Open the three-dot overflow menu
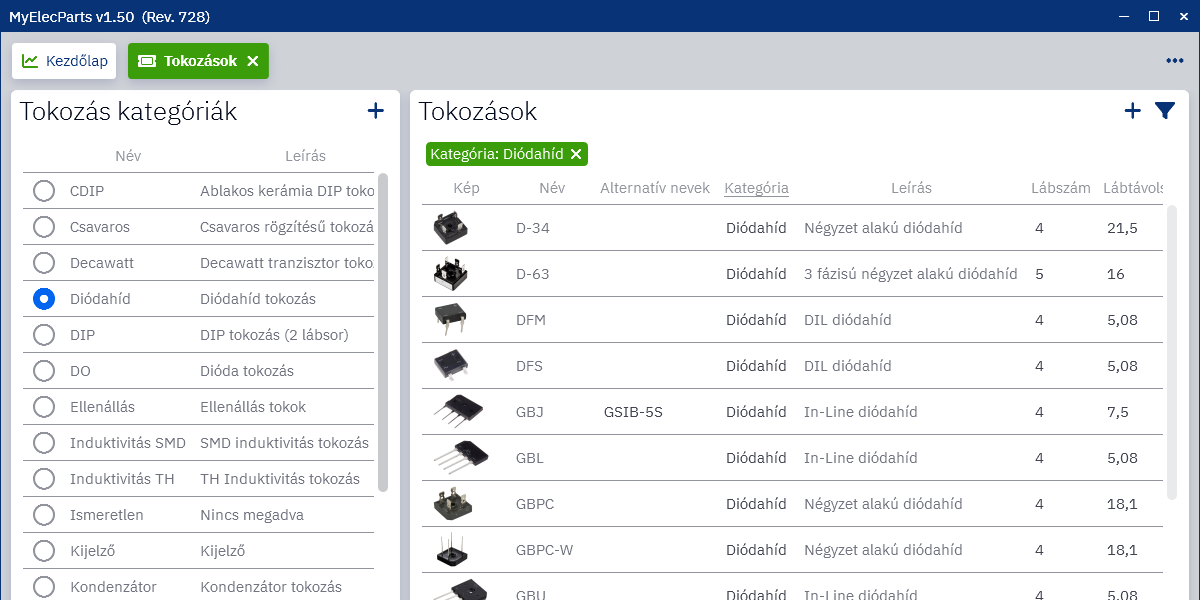The height and width of the screenshot is (600, 1200). [x=1174, y=61]
